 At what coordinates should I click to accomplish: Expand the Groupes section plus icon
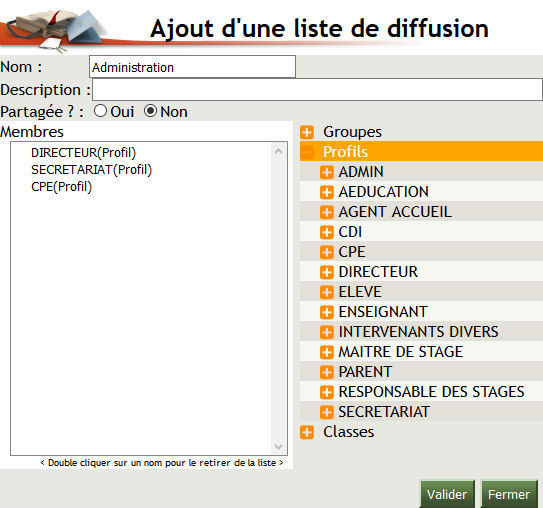(x=307, y=132)
